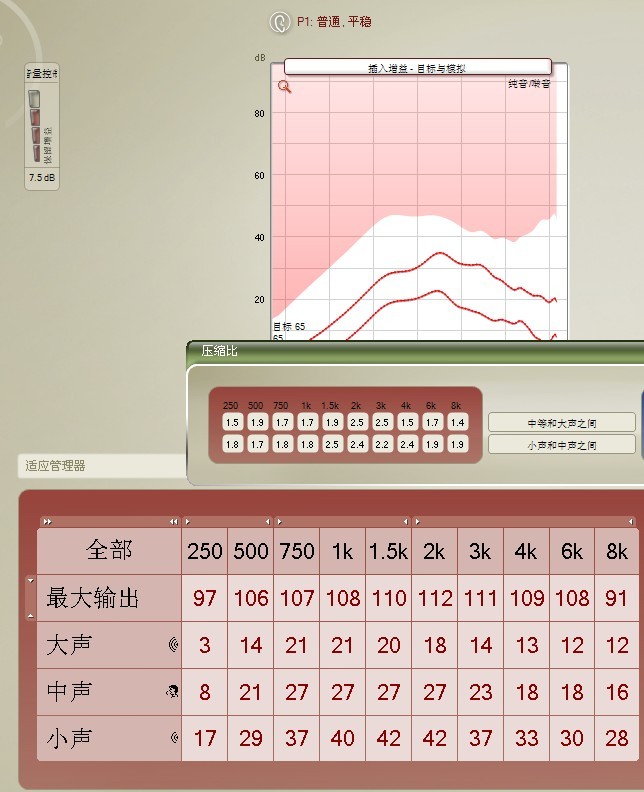Click the left arrow above the 500 column
This screenshot has height=792, width=644.
(267, 522)
